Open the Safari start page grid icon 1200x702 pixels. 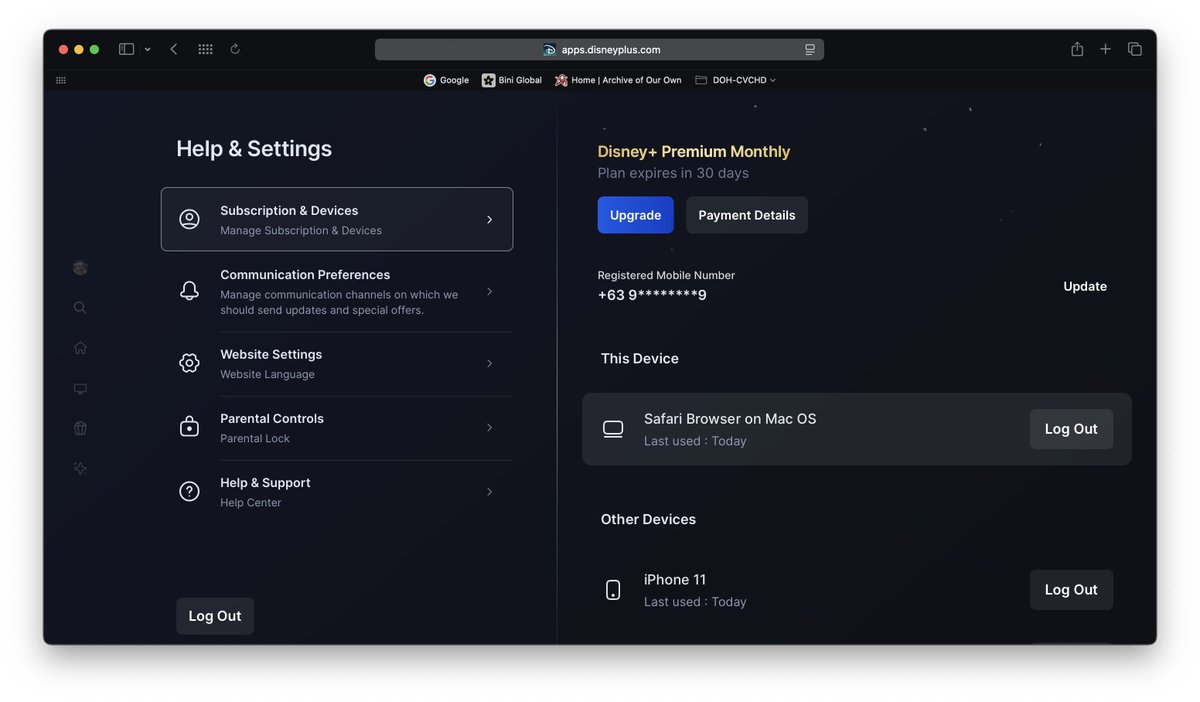[205, 49]
